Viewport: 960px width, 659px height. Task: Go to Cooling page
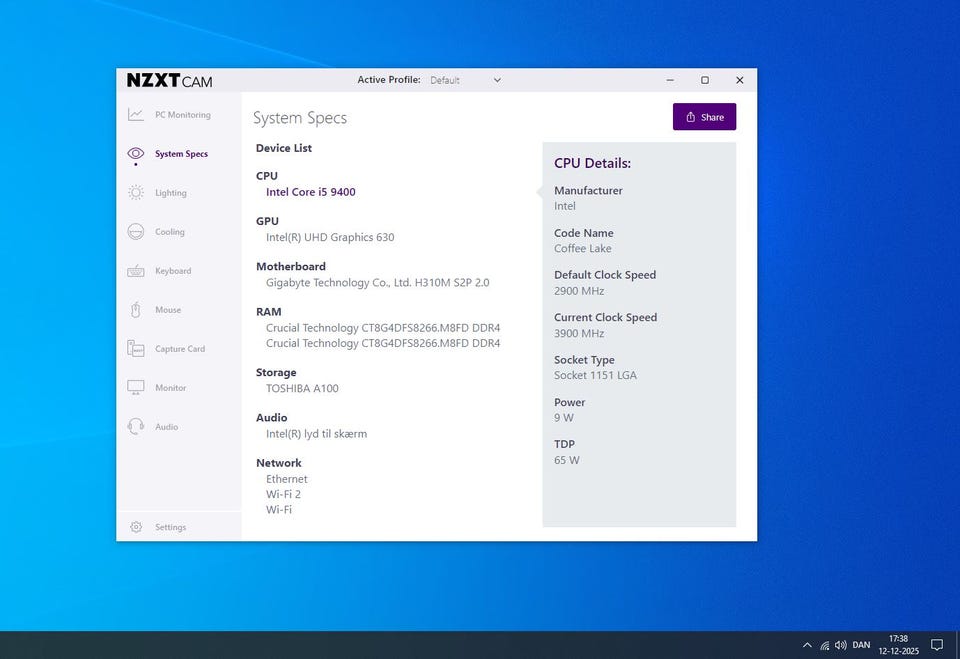170,232
